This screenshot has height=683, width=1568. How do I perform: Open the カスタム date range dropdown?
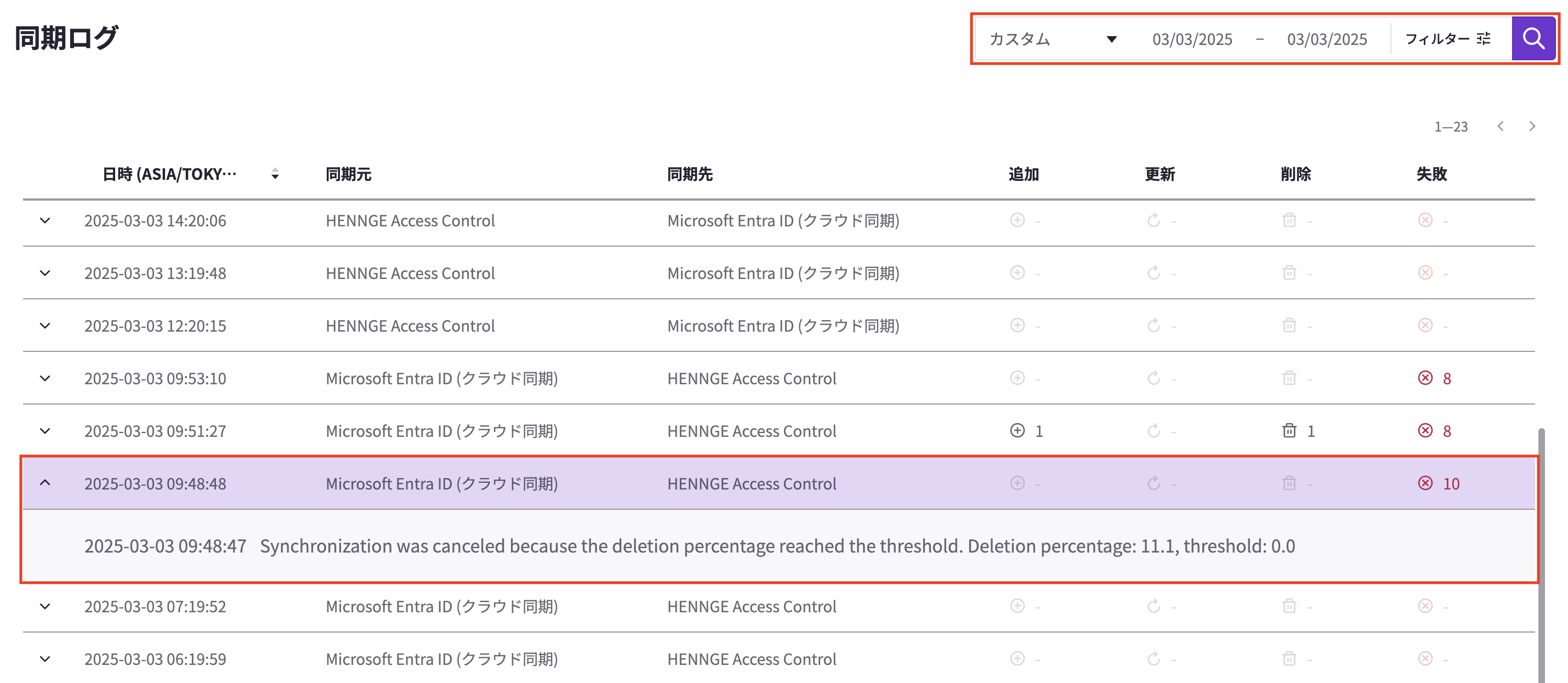pyautogui.click(x=1053, y=39)
